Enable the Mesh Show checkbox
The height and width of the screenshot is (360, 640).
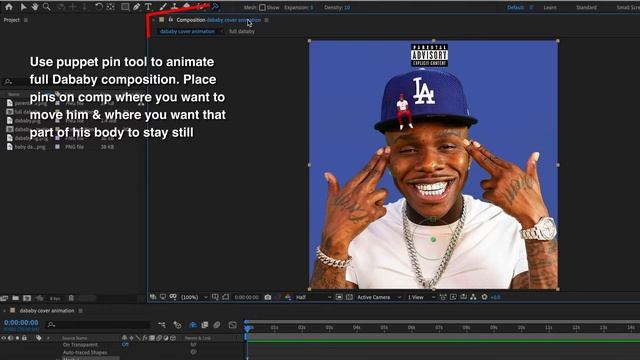262,7
